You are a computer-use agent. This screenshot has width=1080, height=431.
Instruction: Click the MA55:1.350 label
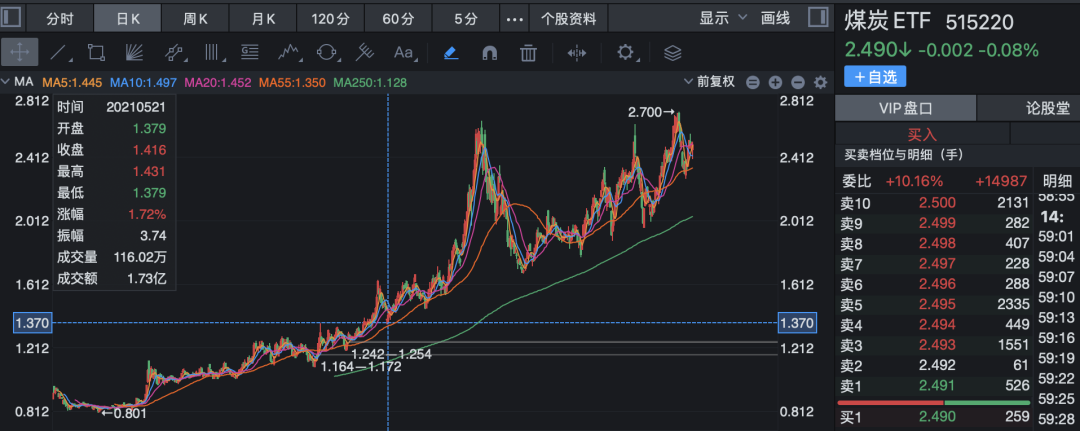[x=292, y=83]
